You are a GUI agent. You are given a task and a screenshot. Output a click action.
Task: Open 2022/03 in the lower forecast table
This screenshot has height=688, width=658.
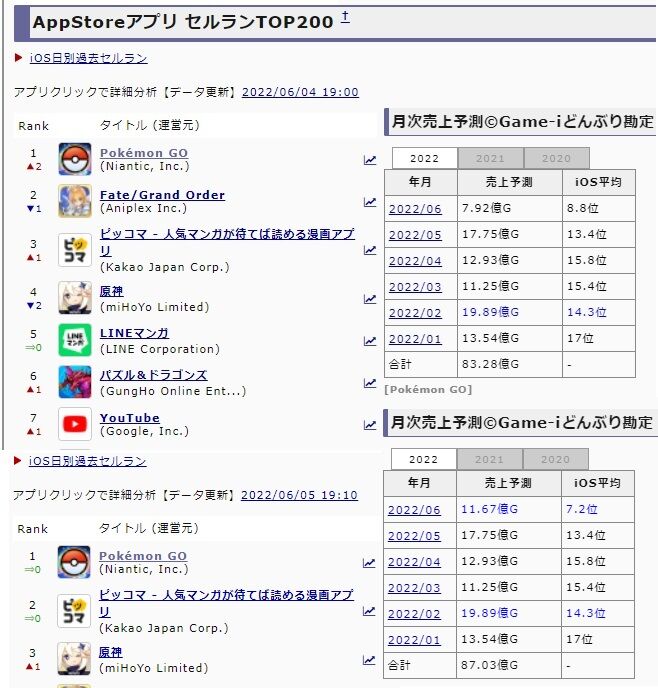[x=414, y=588]
